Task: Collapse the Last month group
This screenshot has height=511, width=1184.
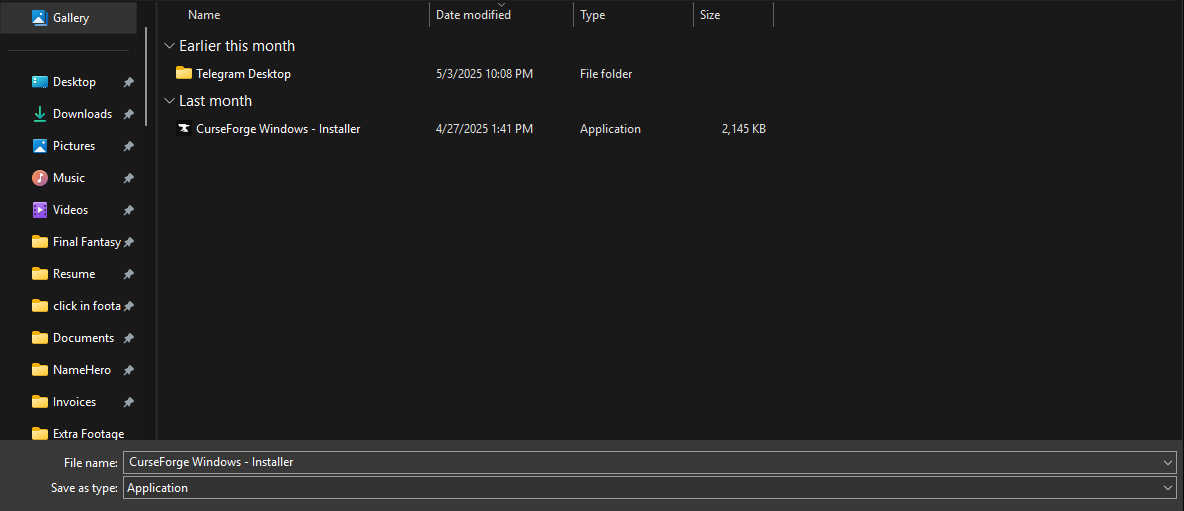Action: (x=169, y=101)
